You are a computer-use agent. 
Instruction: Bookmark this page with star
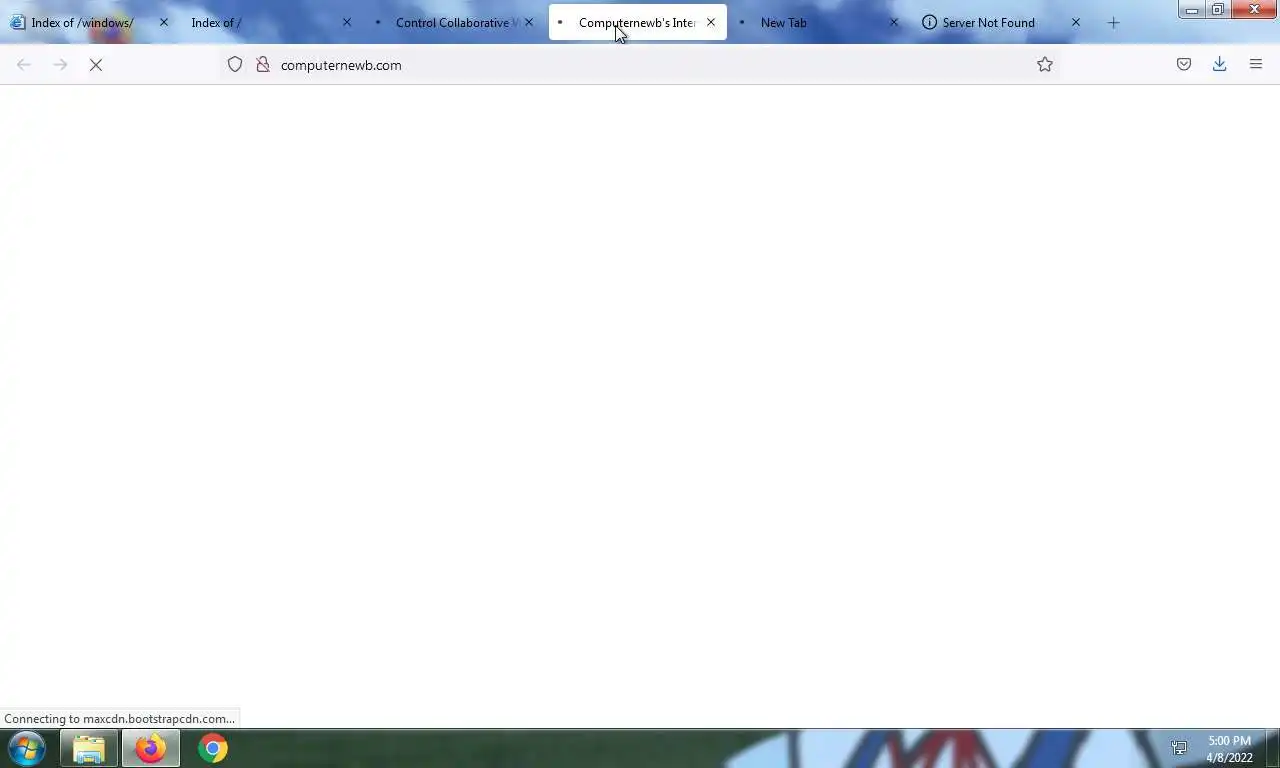pos(1045,65)
